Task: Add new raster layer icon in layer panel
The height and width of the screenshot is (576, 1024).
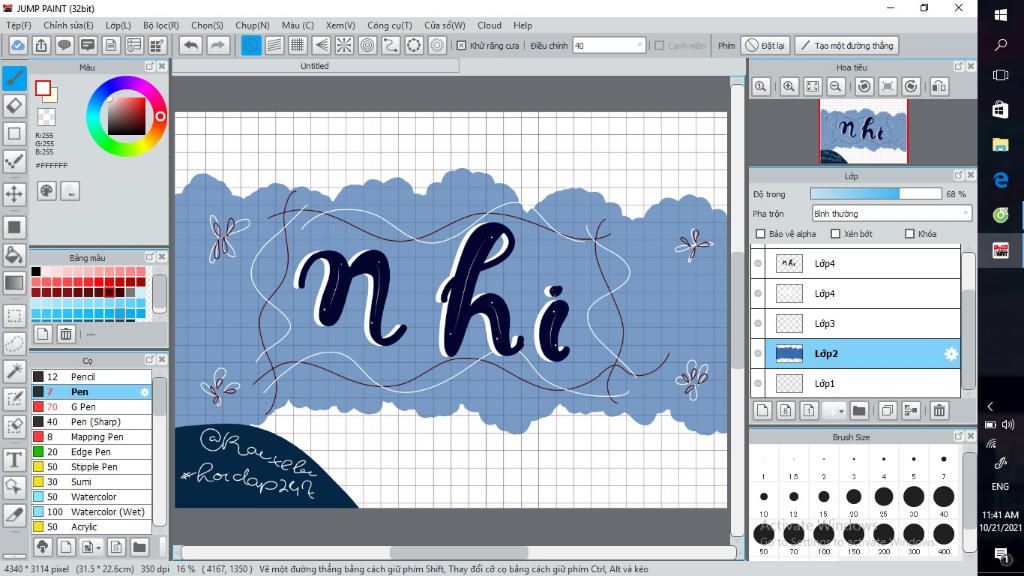Action: click(762, 411)
